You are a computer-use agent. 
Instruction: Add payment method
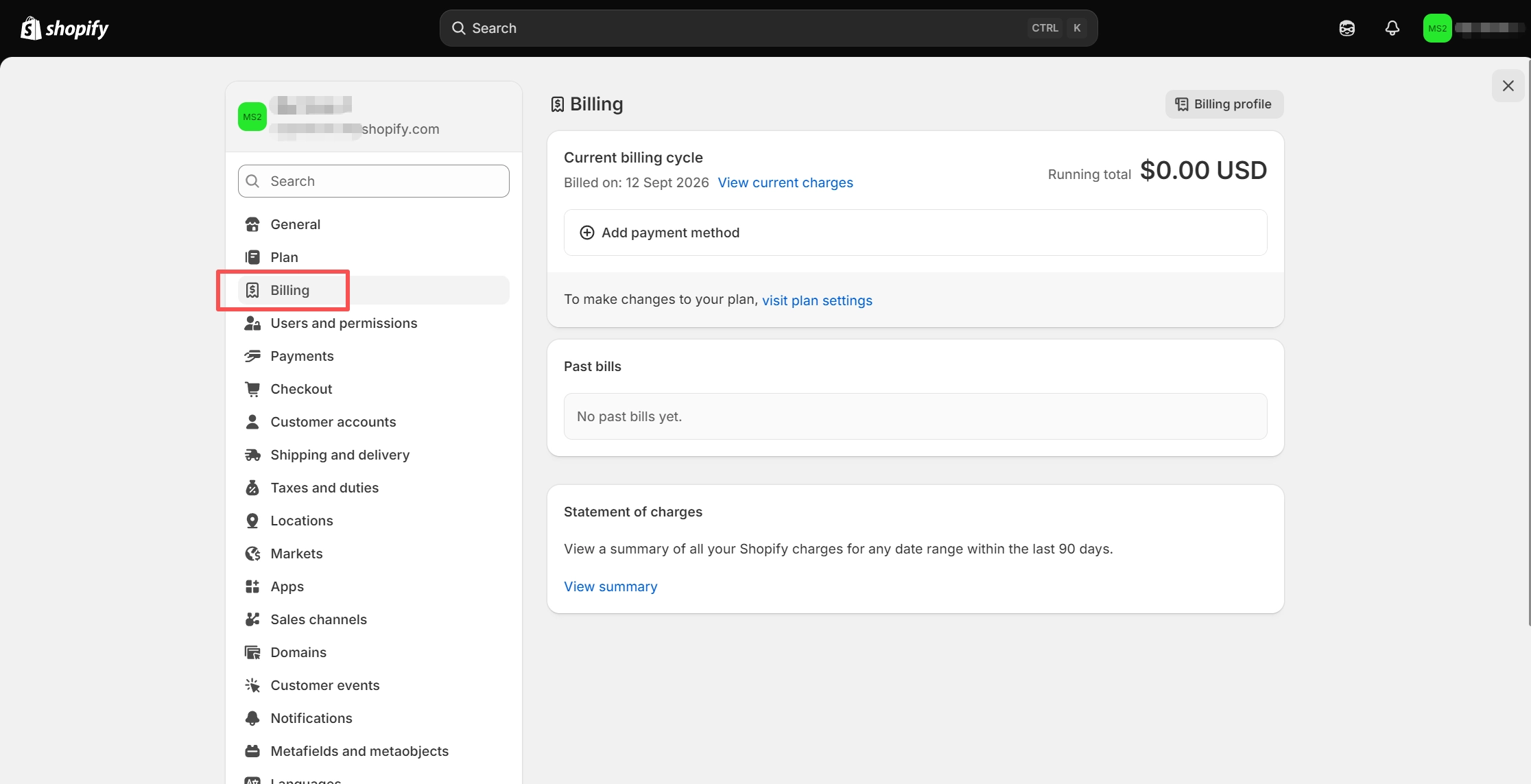(x=915, y=233)
